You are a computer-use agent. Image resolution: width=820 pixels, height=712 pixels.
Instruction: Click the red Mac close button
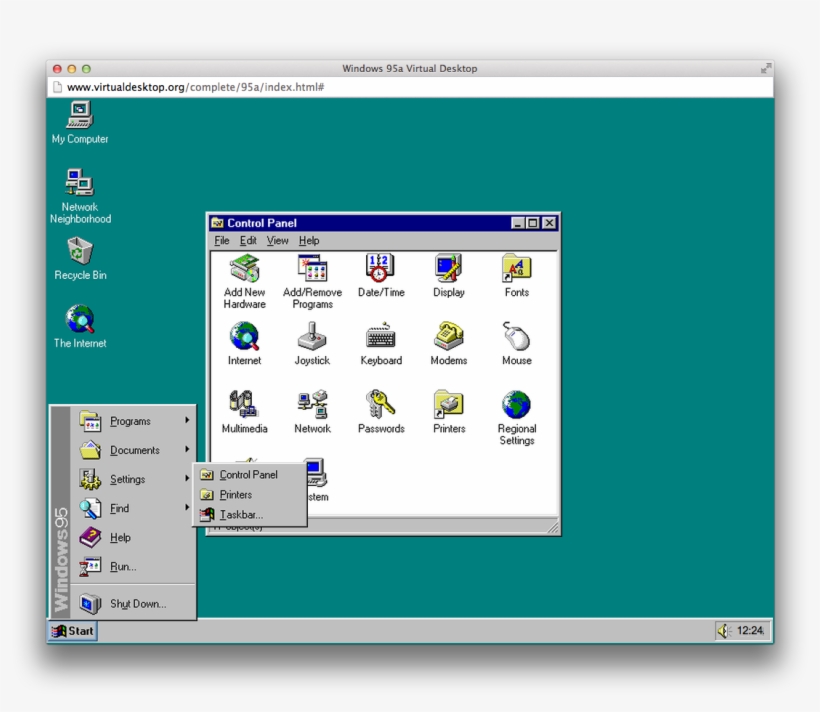point(58,69)
